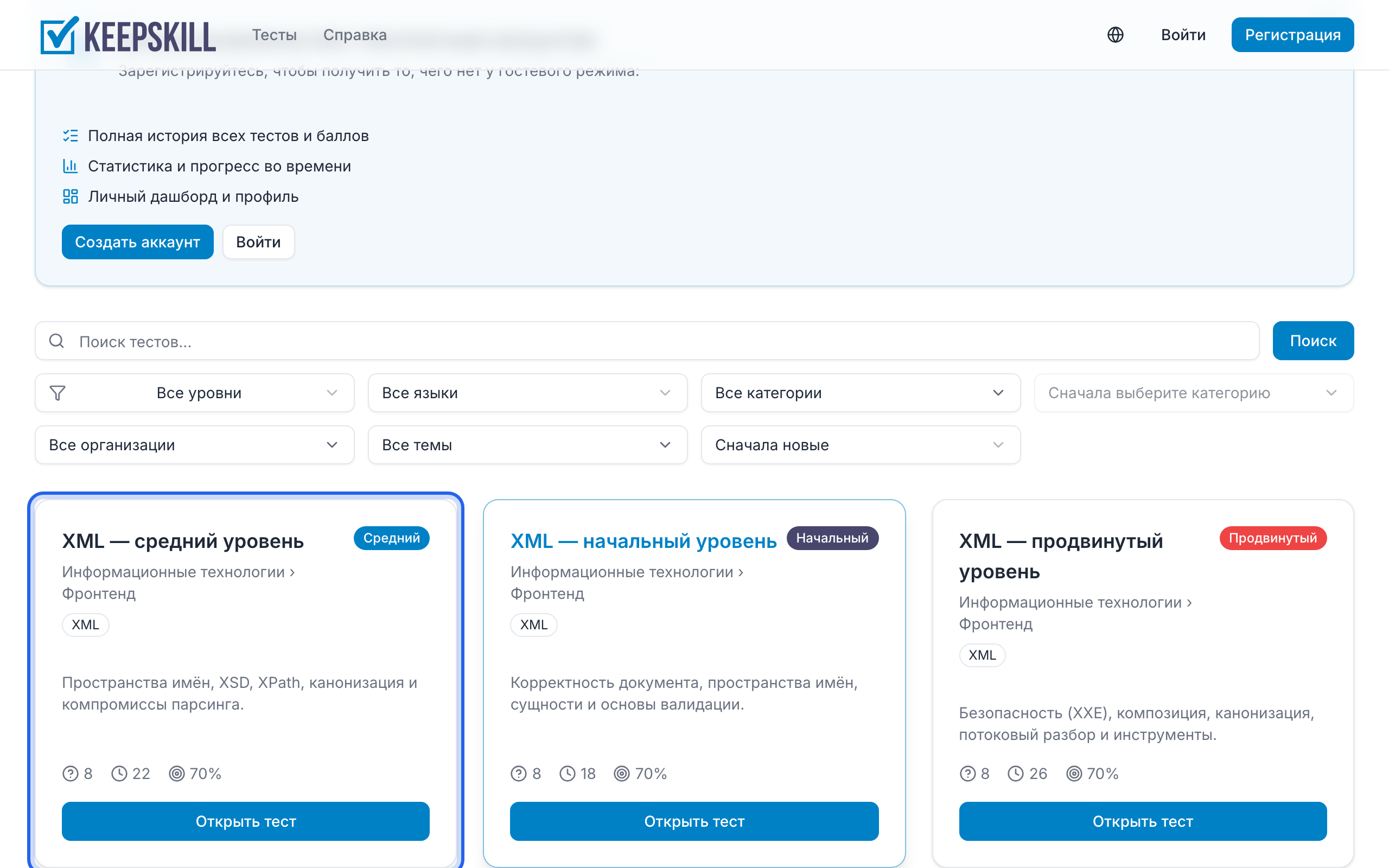Click the Средний level badge
This screenshot has height=868, width=1389.
point(391,539)
